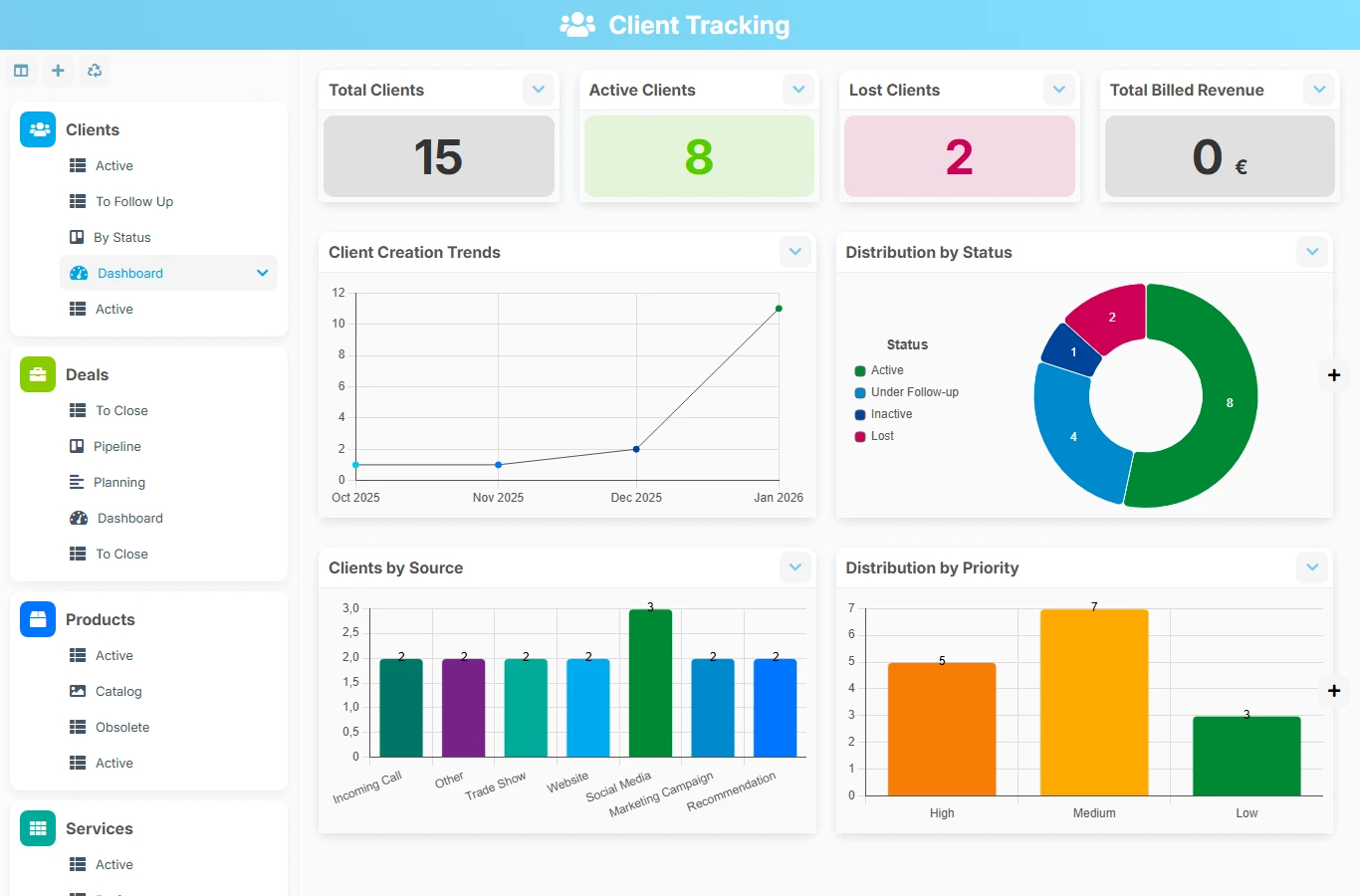Click the Low priority bar

click(x=1247, y=756)
